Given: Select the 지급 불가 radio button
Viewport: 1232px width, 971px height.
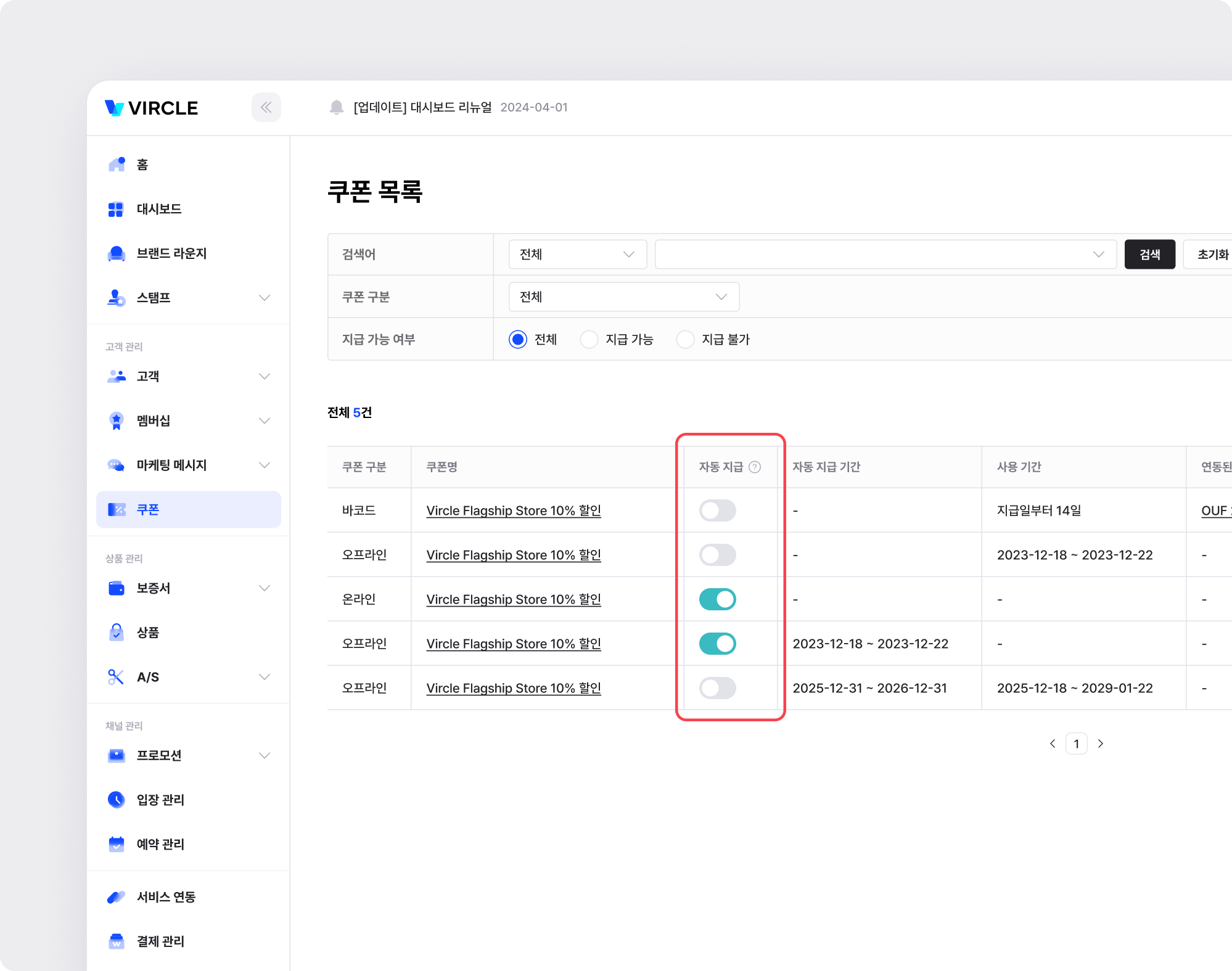Looking at the screenshot, I should coord(685,339).
